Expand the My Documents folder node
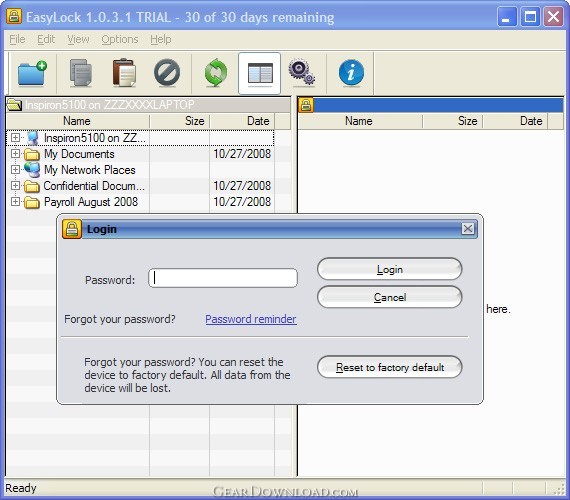The height and width of the screenshot is (500, 570). coord(15,153)
